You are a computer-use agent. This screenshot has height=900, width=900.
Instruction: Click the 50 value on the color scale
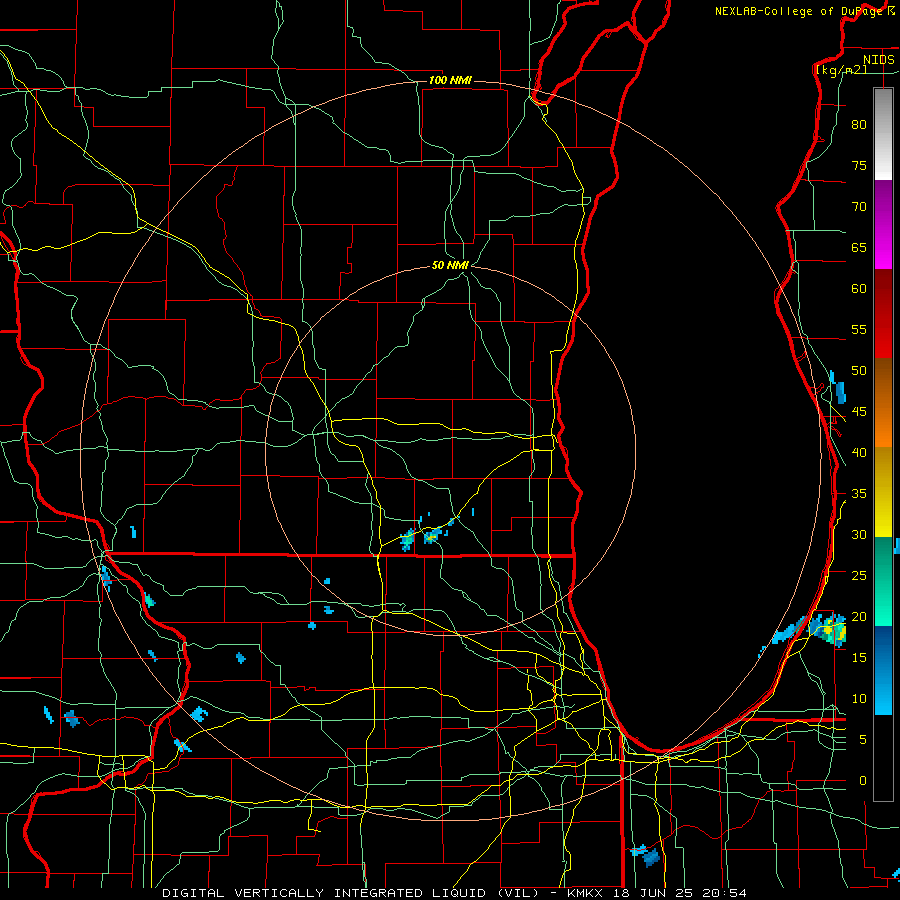coord(859,371)
